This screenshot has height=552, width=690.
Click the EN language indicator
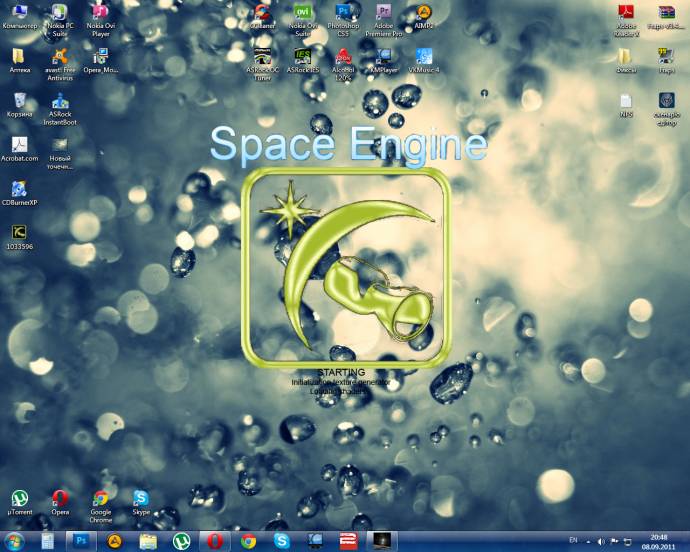[x=573, y=540]
